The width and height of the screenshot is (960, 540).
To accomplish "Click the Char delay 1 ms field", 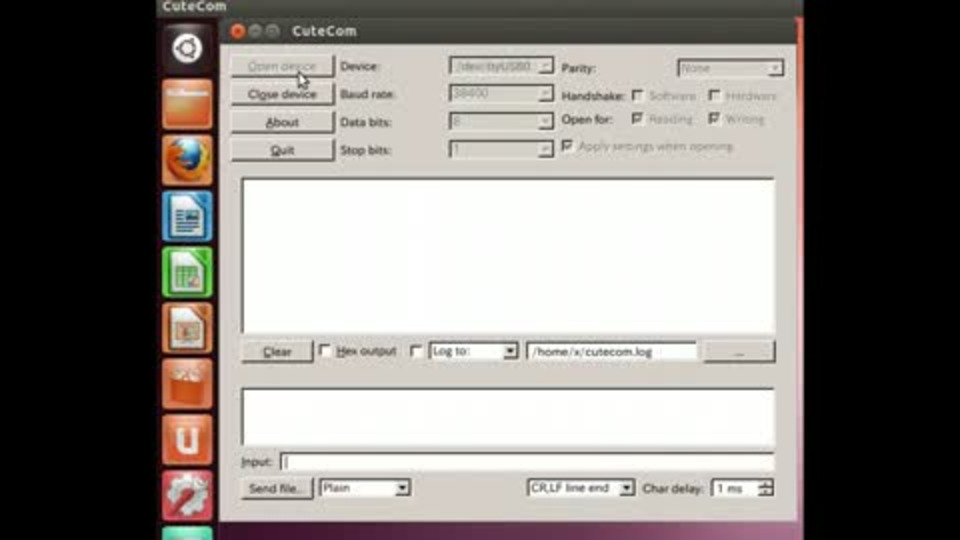I will (735, 488).
